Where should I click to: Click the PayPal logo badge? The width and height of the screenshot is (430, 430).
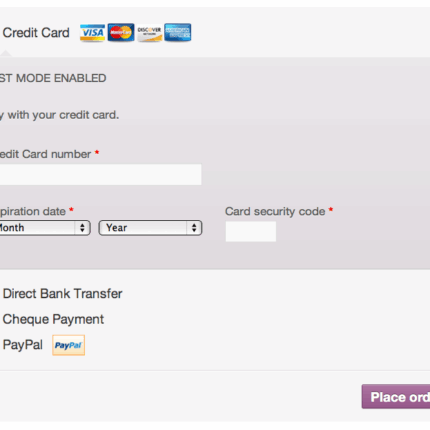(68, 345)
